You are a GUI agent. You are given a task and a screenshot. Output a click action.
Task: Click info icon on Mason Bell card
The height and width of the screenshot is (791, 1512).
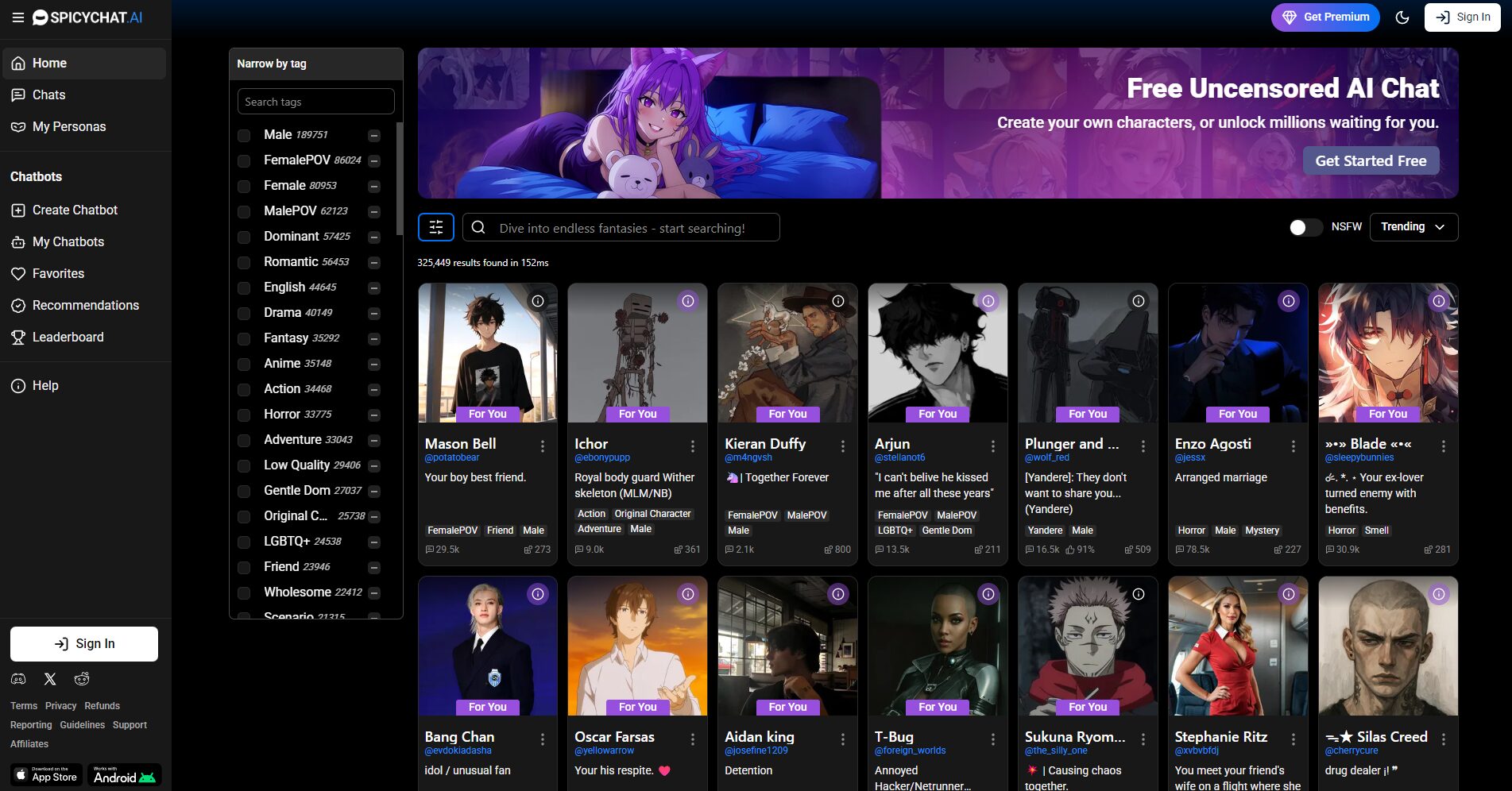(x=538, y=301)
